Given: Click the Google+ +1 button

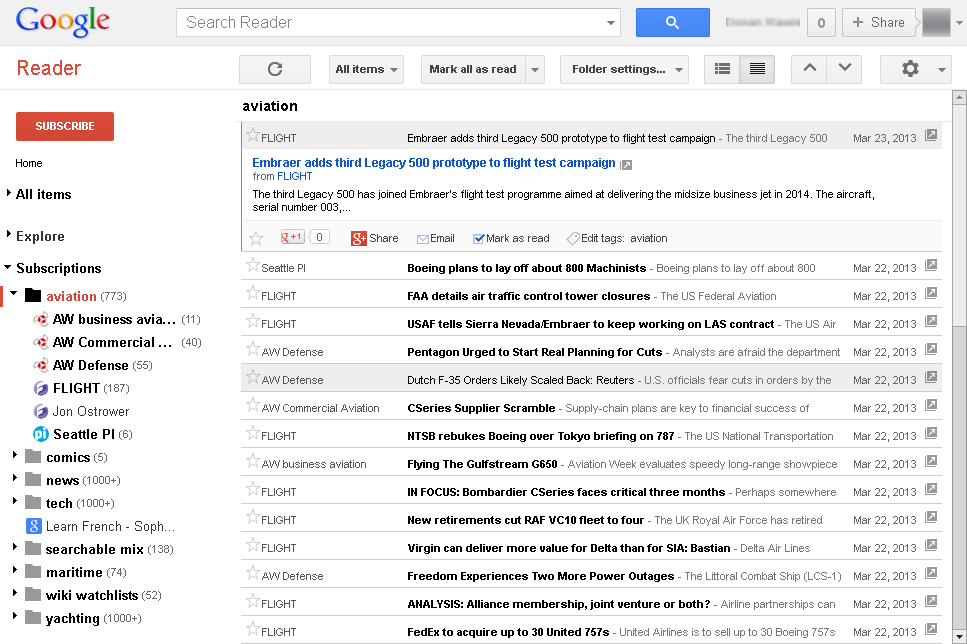Looking at the screenshot, I should coord(292,237).
